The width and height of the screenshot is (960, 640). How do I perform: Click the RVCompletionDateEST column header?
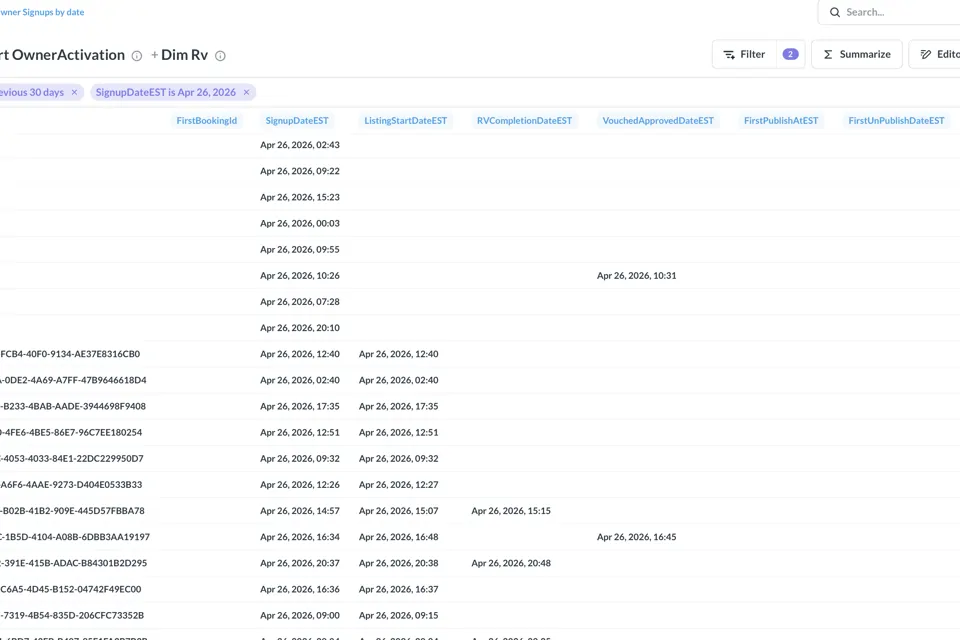coord(524,121)
